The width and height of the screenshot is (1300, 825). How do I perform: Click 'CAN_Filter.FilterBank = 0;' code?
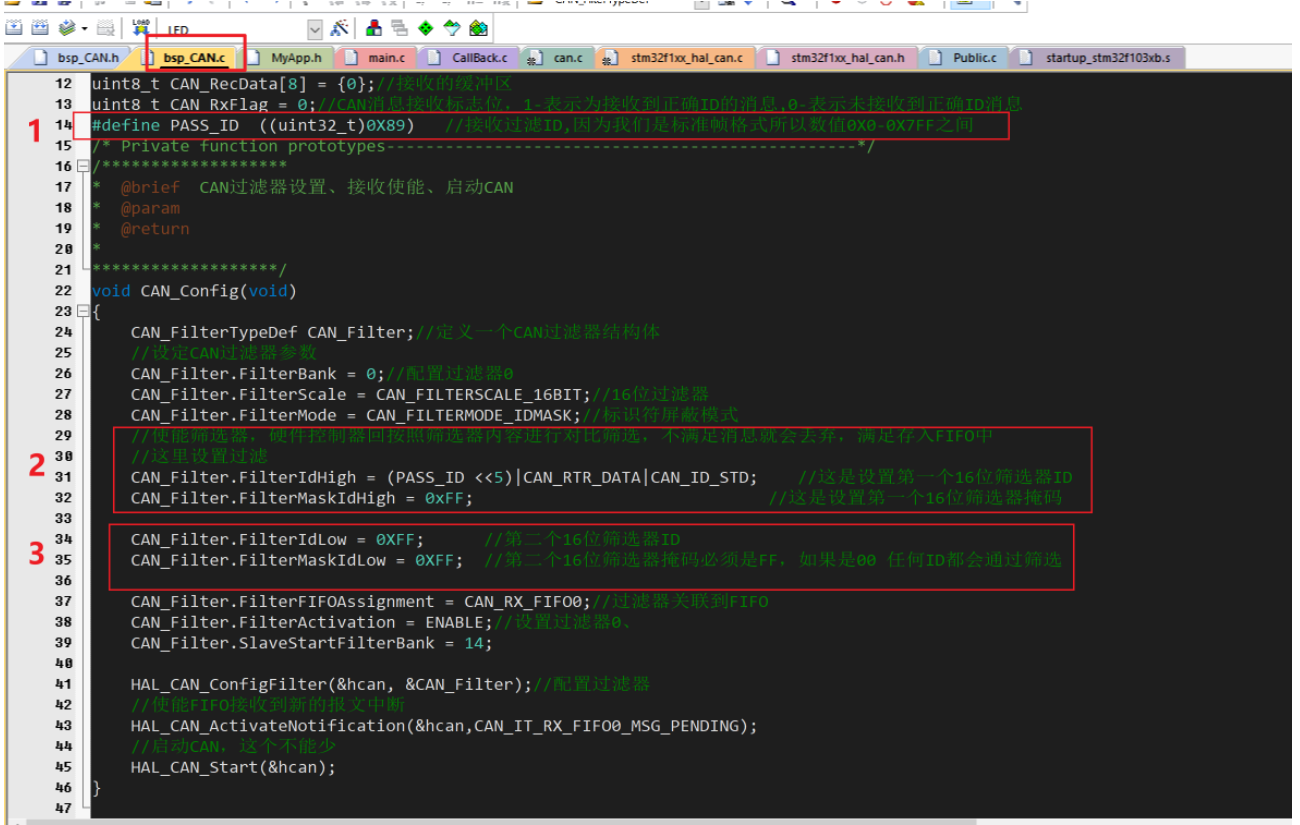pyautogui.click(x=258, y=373)
